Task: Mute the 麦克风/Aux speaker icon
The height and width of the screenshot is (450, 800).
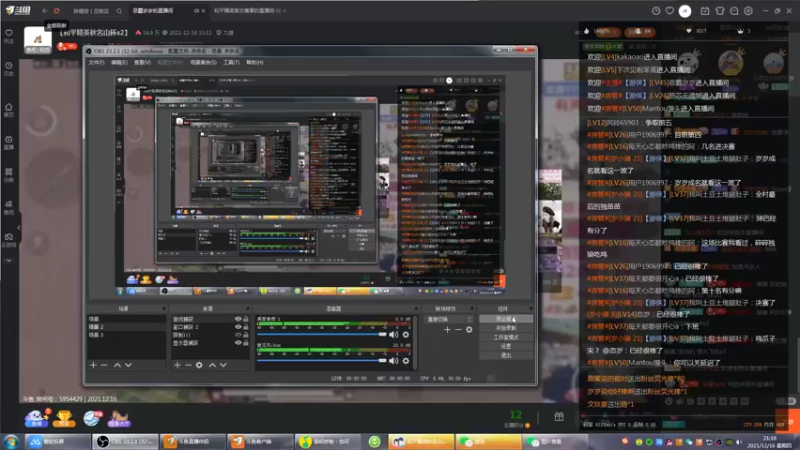Action: (393, 361)
